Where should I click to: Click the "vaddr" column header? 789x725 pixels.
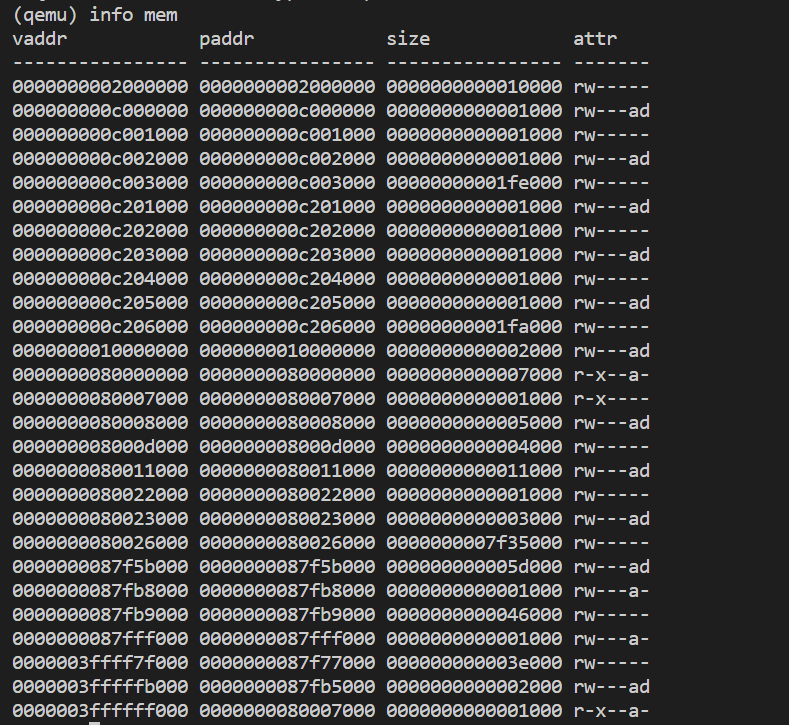[x=40, y=39]
